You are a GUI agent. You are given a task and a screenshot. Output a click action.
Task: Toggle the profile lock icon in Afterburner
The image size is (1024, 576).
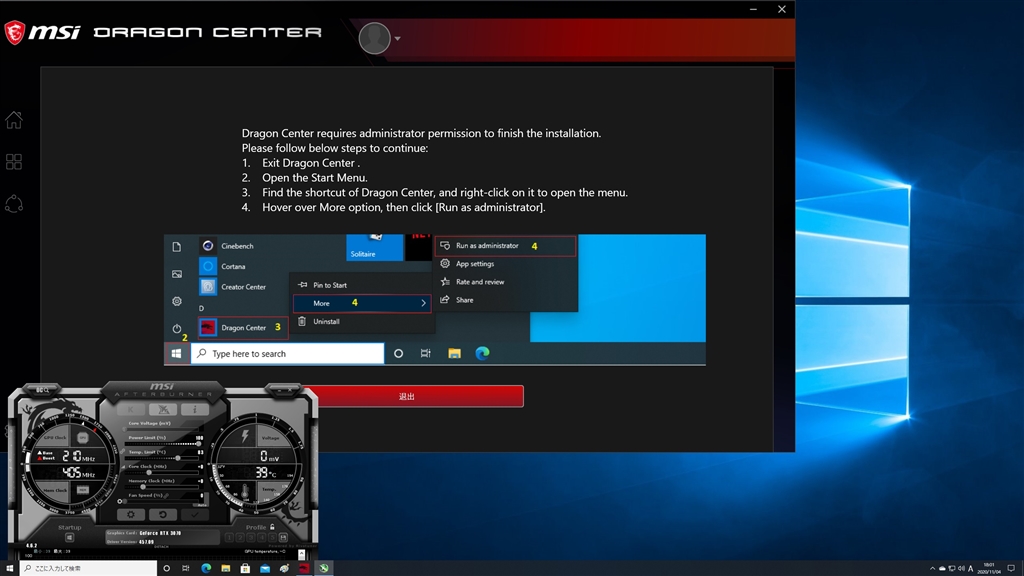[270, 527]
